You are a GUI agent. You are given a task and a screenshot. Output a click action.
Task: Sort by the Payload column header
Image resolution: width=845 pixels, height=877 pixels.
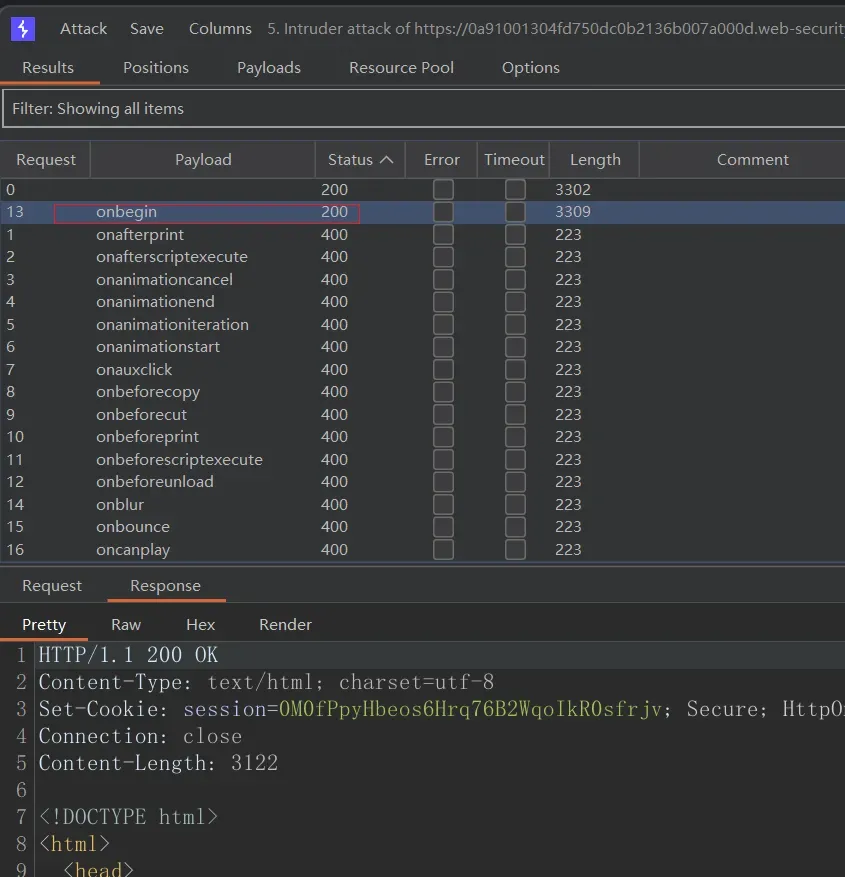point(203,160)
